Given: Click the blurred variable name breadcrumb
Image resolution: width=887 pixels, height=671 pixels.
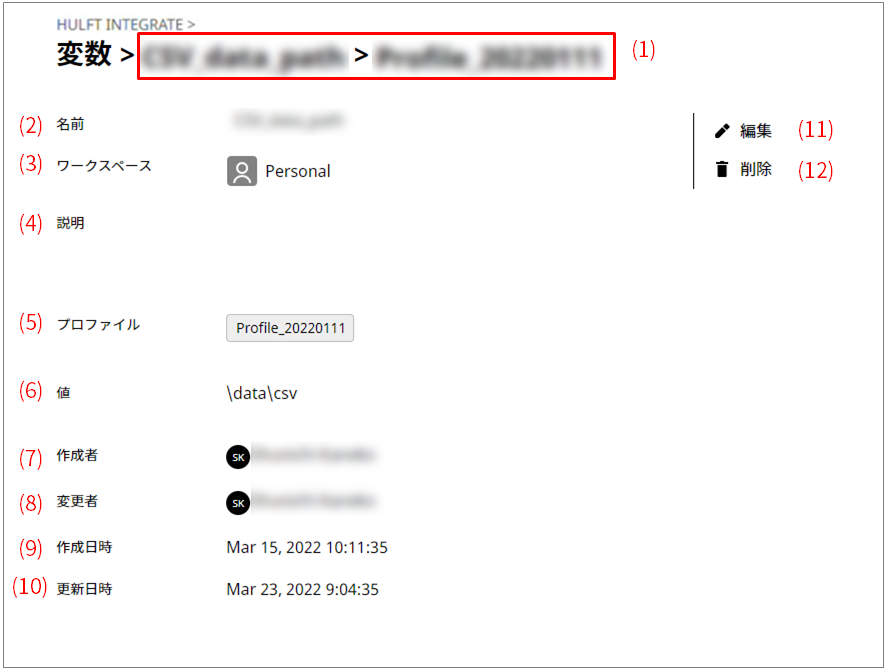Looking at the screenshot, I should tap(244, 57).
